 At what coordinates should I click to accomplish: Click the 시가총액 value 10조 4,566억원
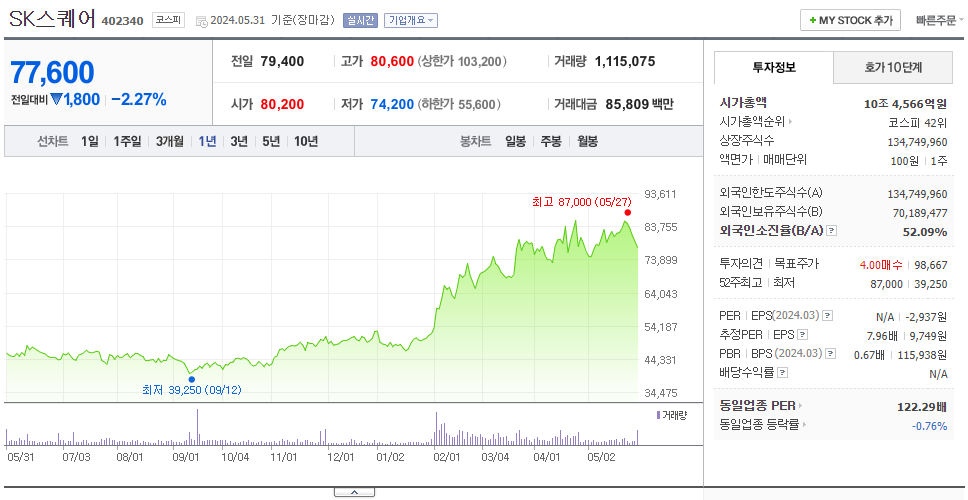[906, 104]
